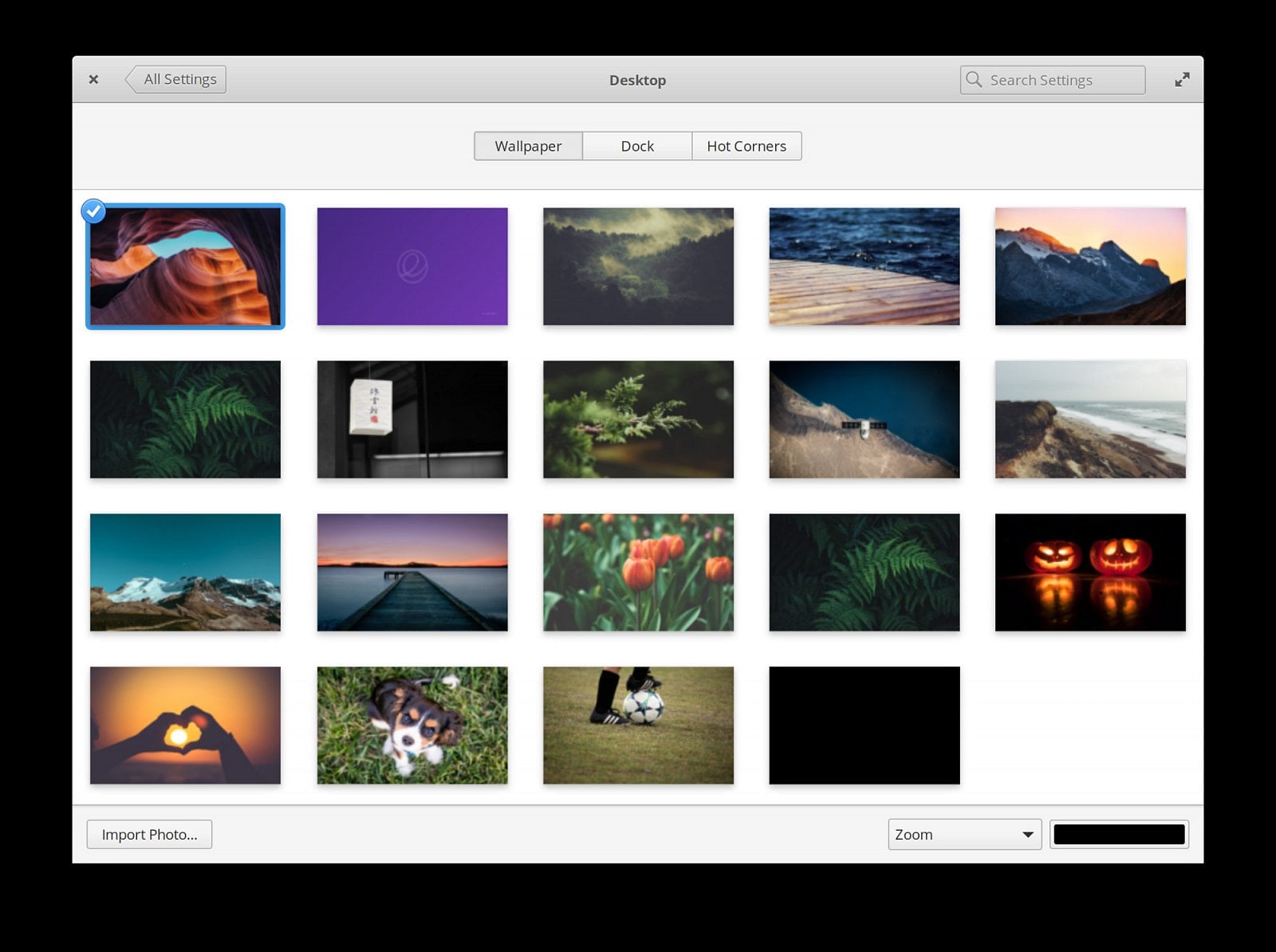
Task: Pick the orange tulips wallpaper
Action: coord(638,572)
